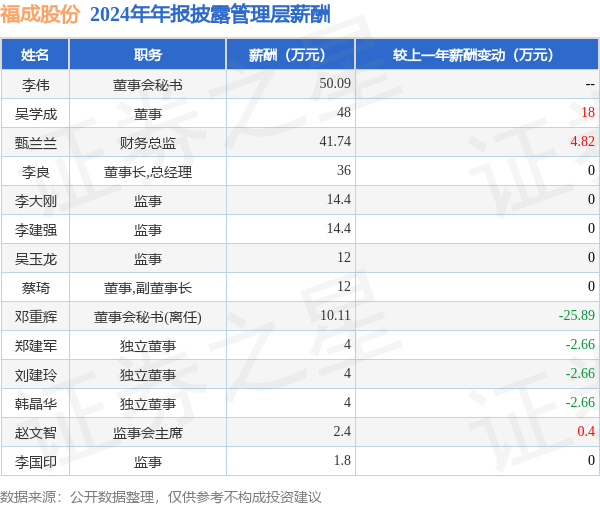Click the 姓名 column header

click(x=35, y=55)
